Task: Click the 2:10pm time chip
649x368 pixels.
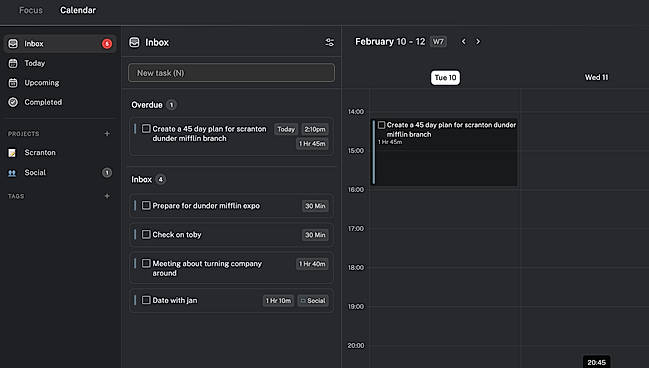Action: click(x=315, y=129)
